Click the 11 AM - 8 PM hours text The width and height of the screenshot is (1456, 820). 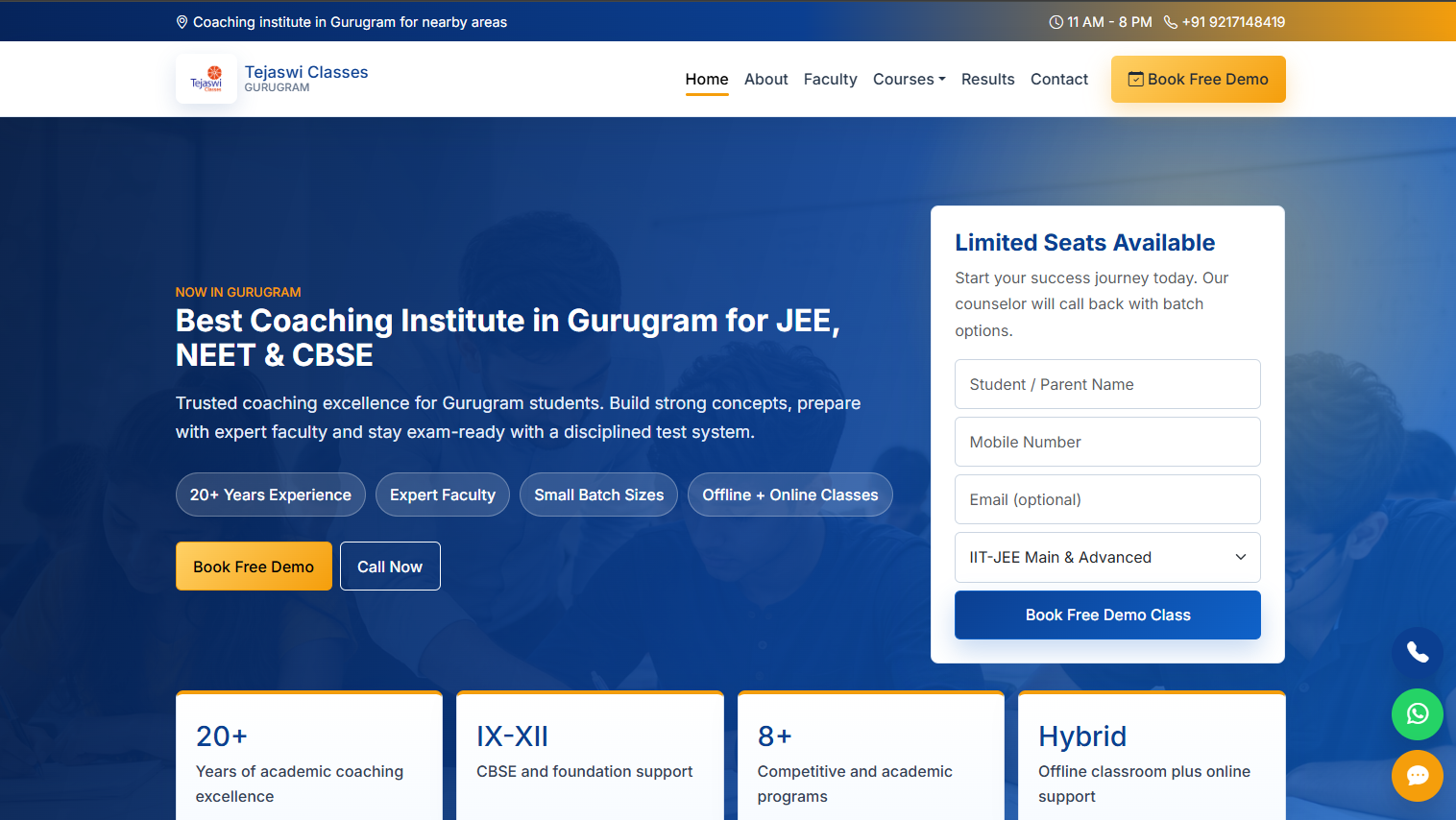tap(1109, 22)
